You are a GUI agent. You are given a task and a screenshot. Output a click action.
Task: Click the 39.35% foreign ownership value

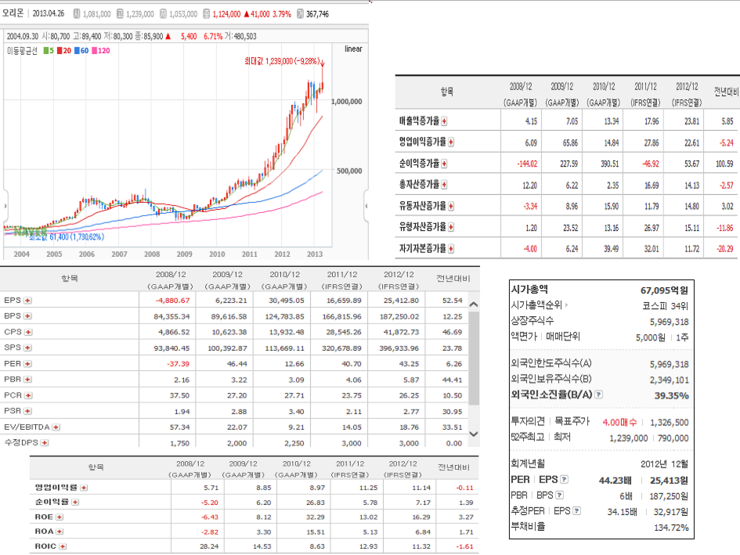pyautogui.click(x=671, y=395)
